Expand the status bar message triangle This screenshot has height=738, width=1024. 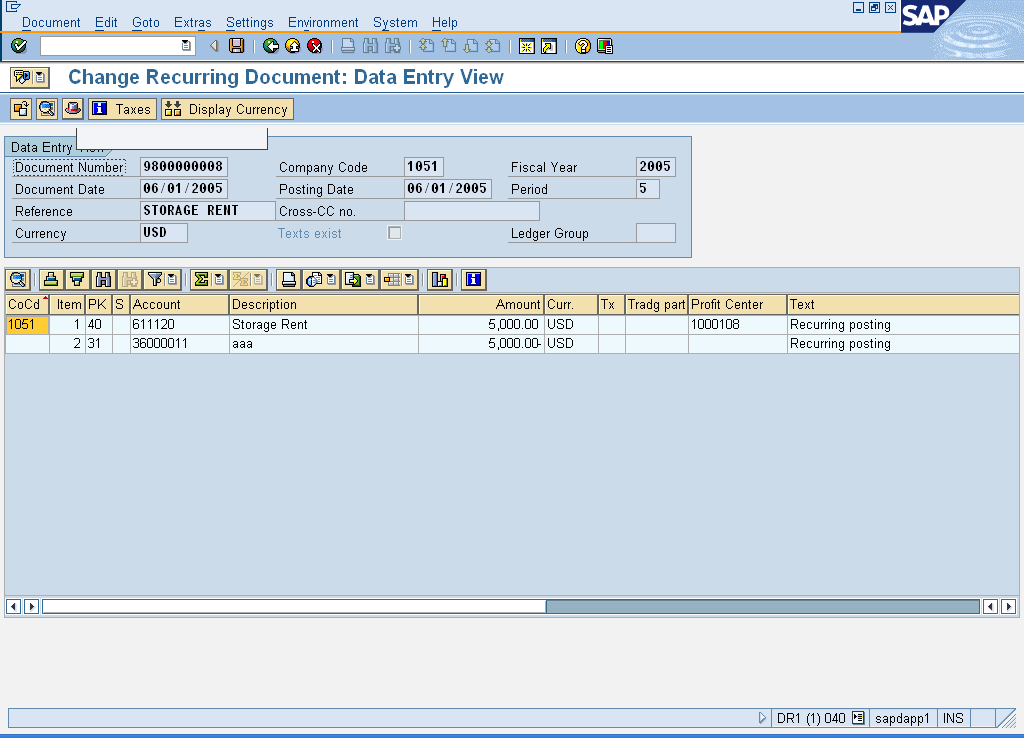tap(762, 718)
